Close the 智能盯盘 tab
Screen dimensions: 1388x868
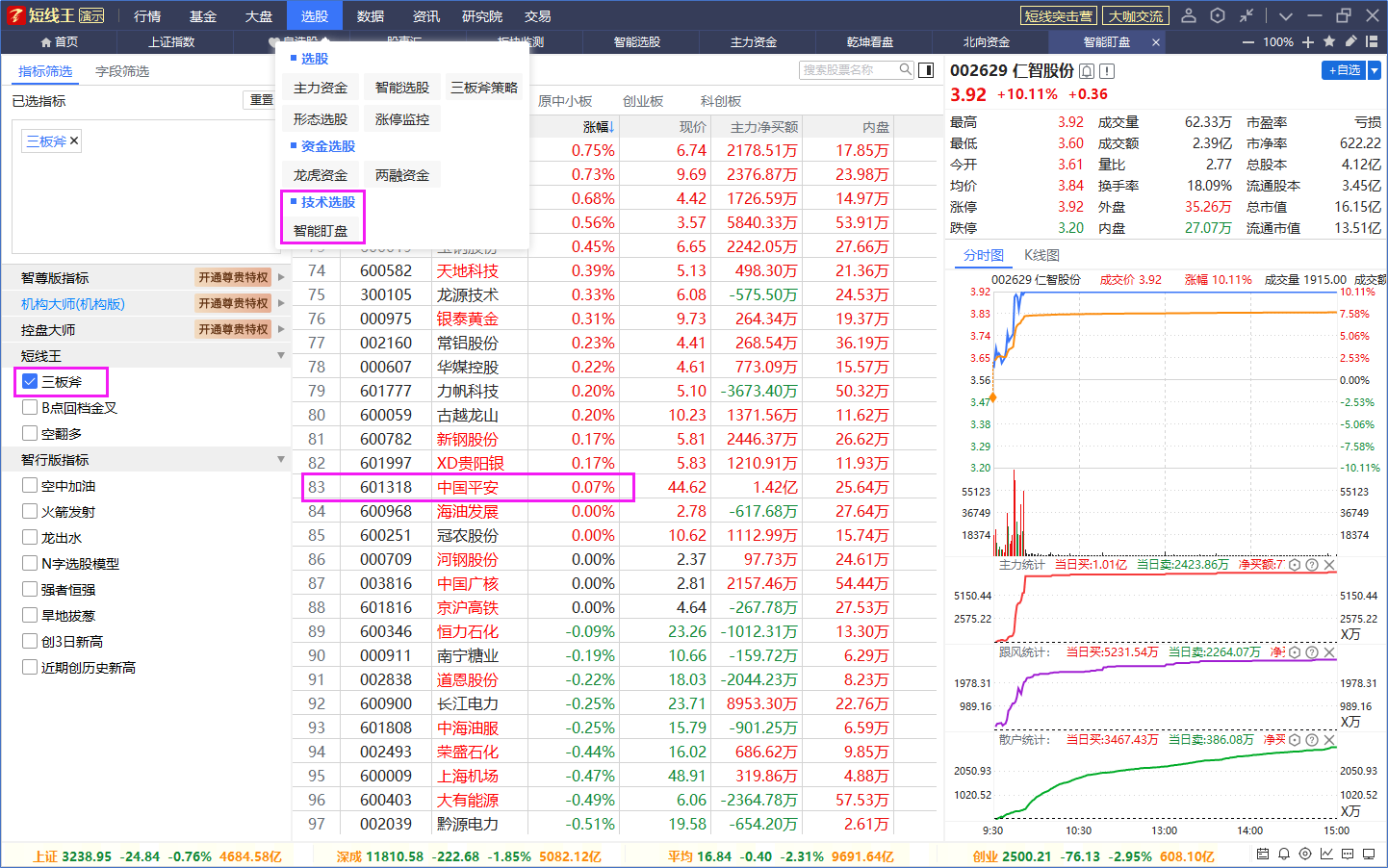tap(1156, 42)
